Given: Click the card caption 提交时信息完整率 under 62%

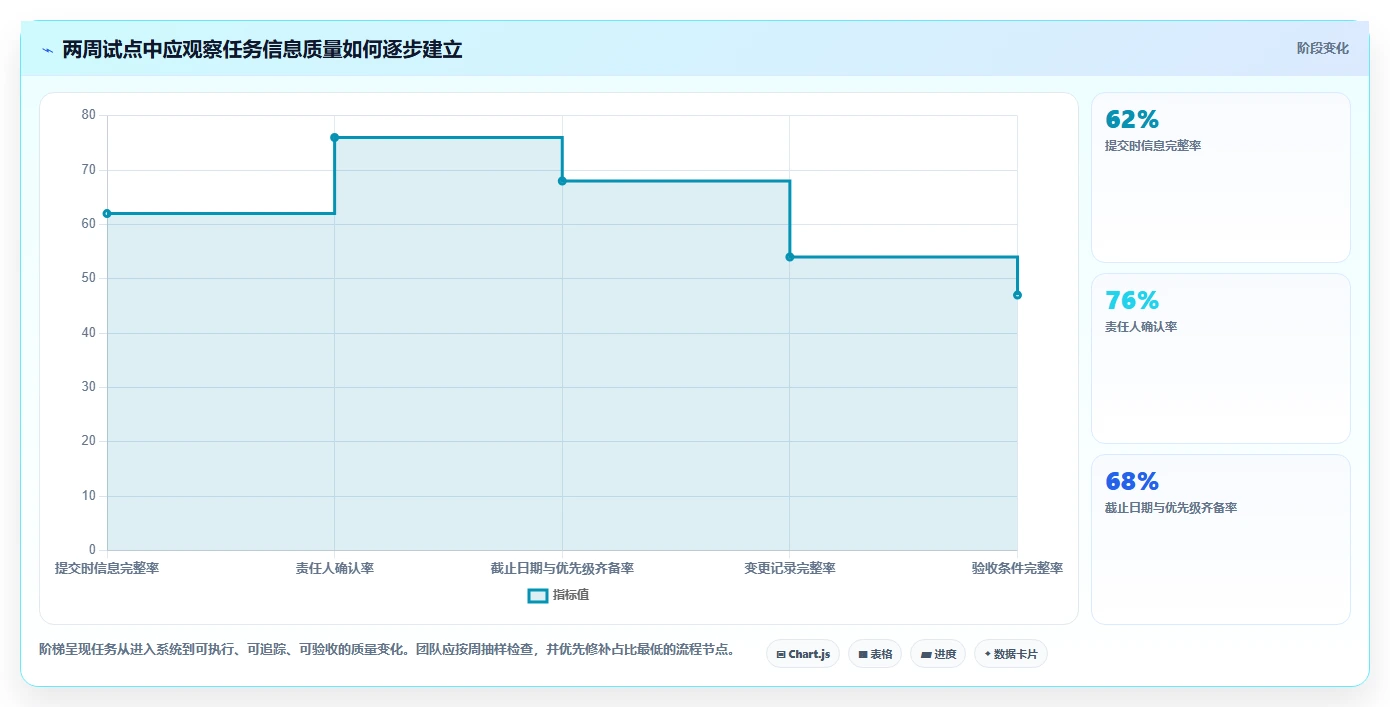Looking at the screenshot, I should 1153,146.
